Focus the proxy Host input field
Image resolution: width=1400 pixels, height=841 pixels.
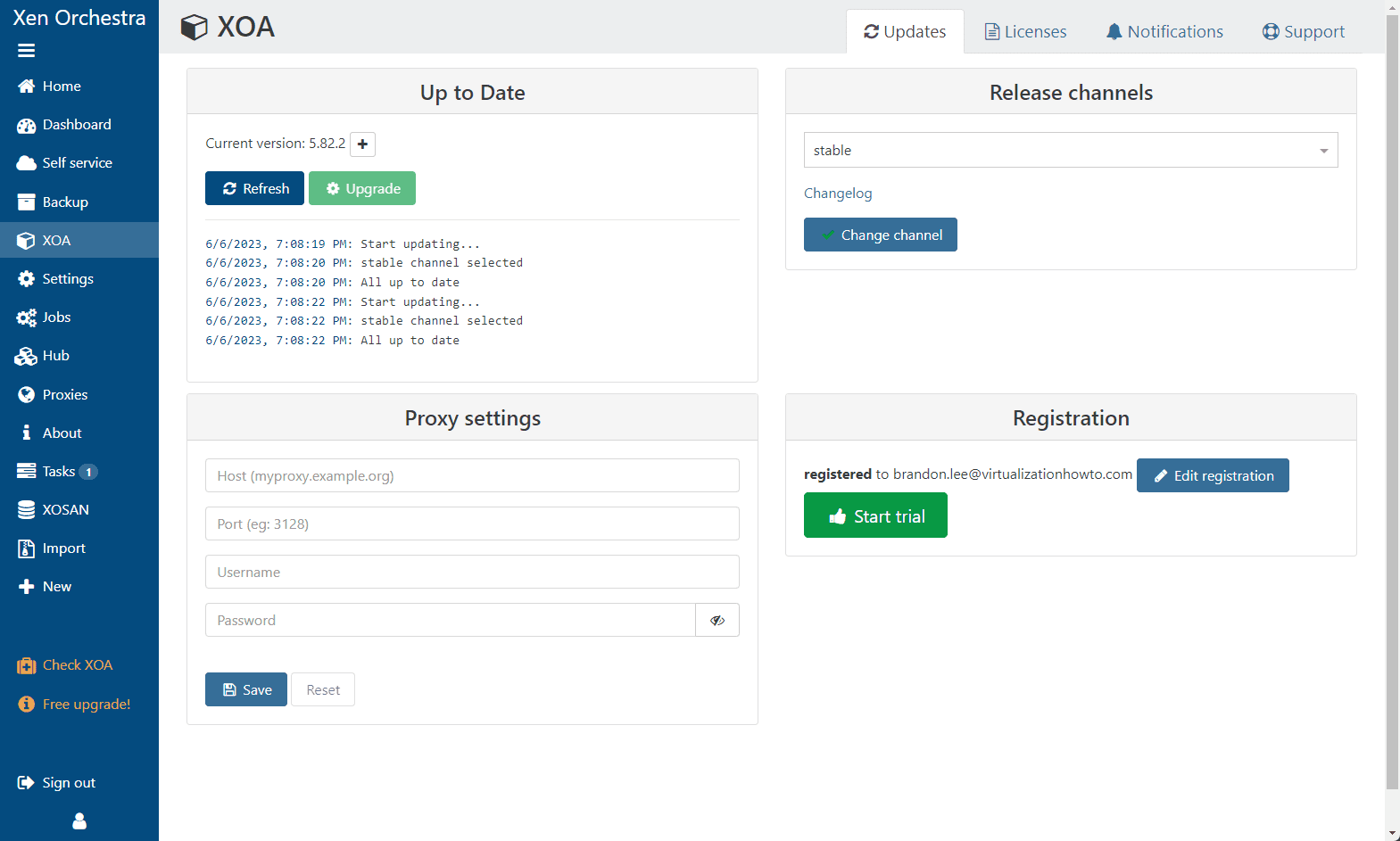click(472, 475)
